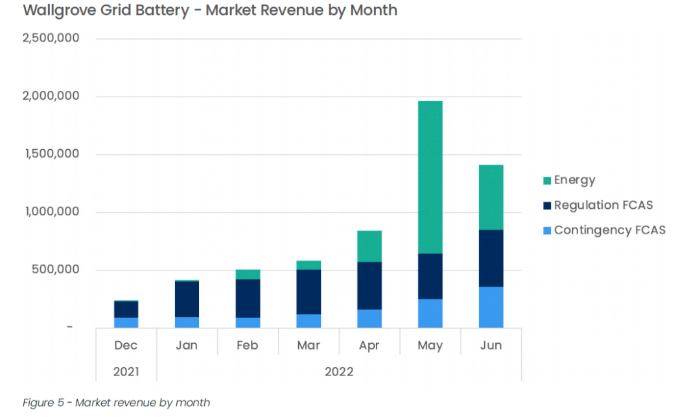Image resolution: width=700 pixels, height=417 pixels.
Task: Click the Contingency FCAS legend color swatch
Action: (545, 230)
